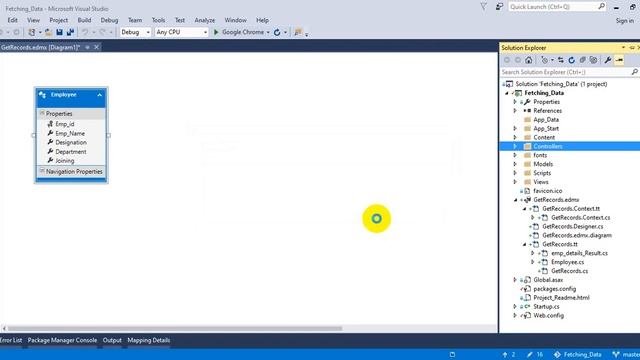Click the Sign in link
Viewport: 640px width, 360px height.
click(x=624, y=21)
